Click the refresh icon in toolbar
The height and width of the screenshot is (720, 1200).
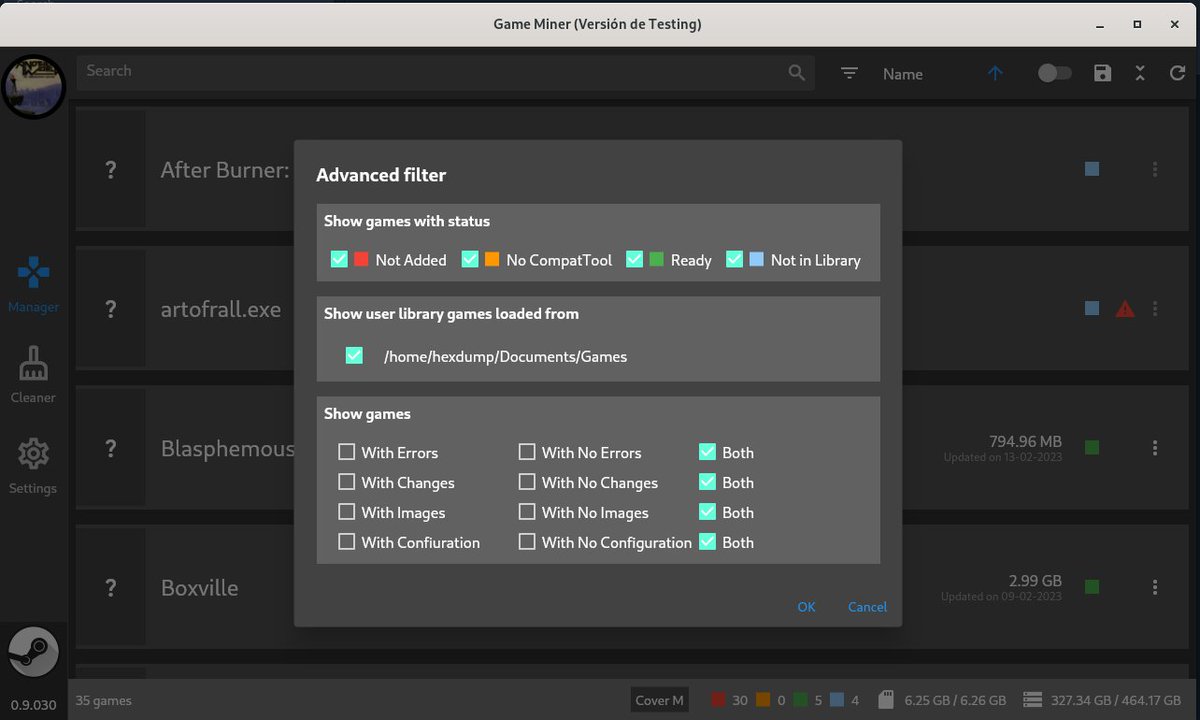[x=1177, y=73]
